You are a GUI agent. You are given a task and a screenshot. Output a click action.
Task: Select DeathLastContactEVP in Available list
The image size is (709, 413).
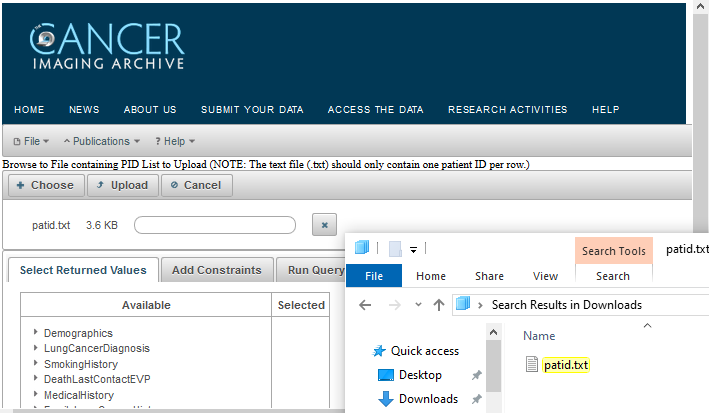point(97,379)
